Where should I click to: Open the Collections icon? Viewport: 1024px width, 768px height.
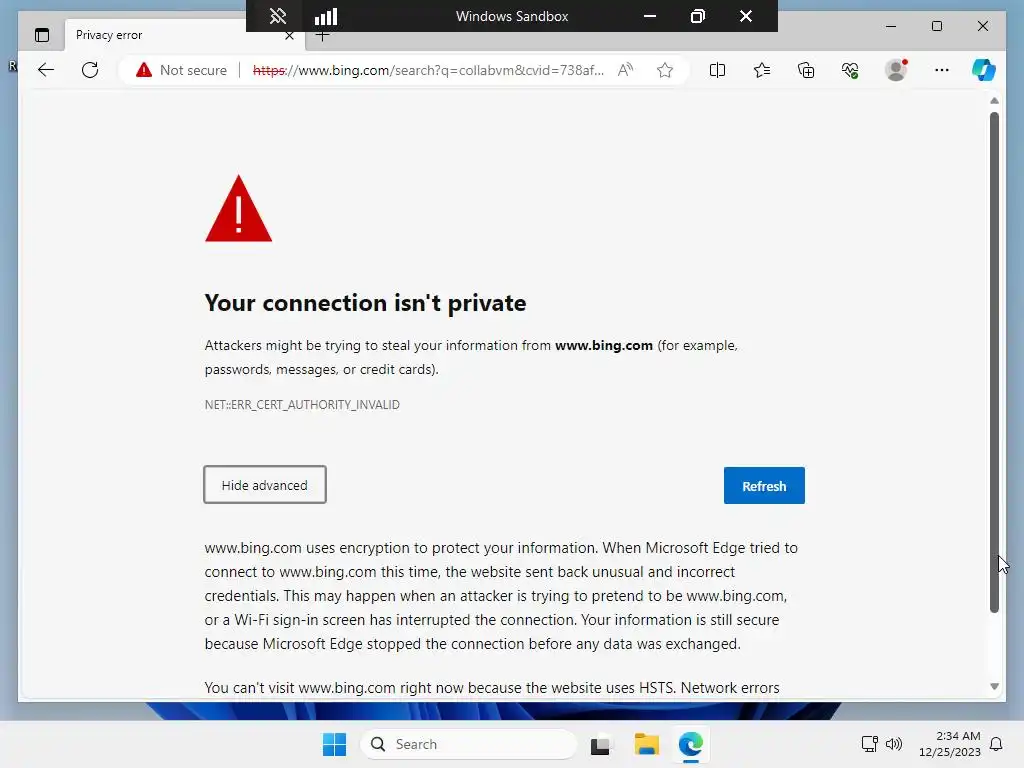(x=806, y=70)
